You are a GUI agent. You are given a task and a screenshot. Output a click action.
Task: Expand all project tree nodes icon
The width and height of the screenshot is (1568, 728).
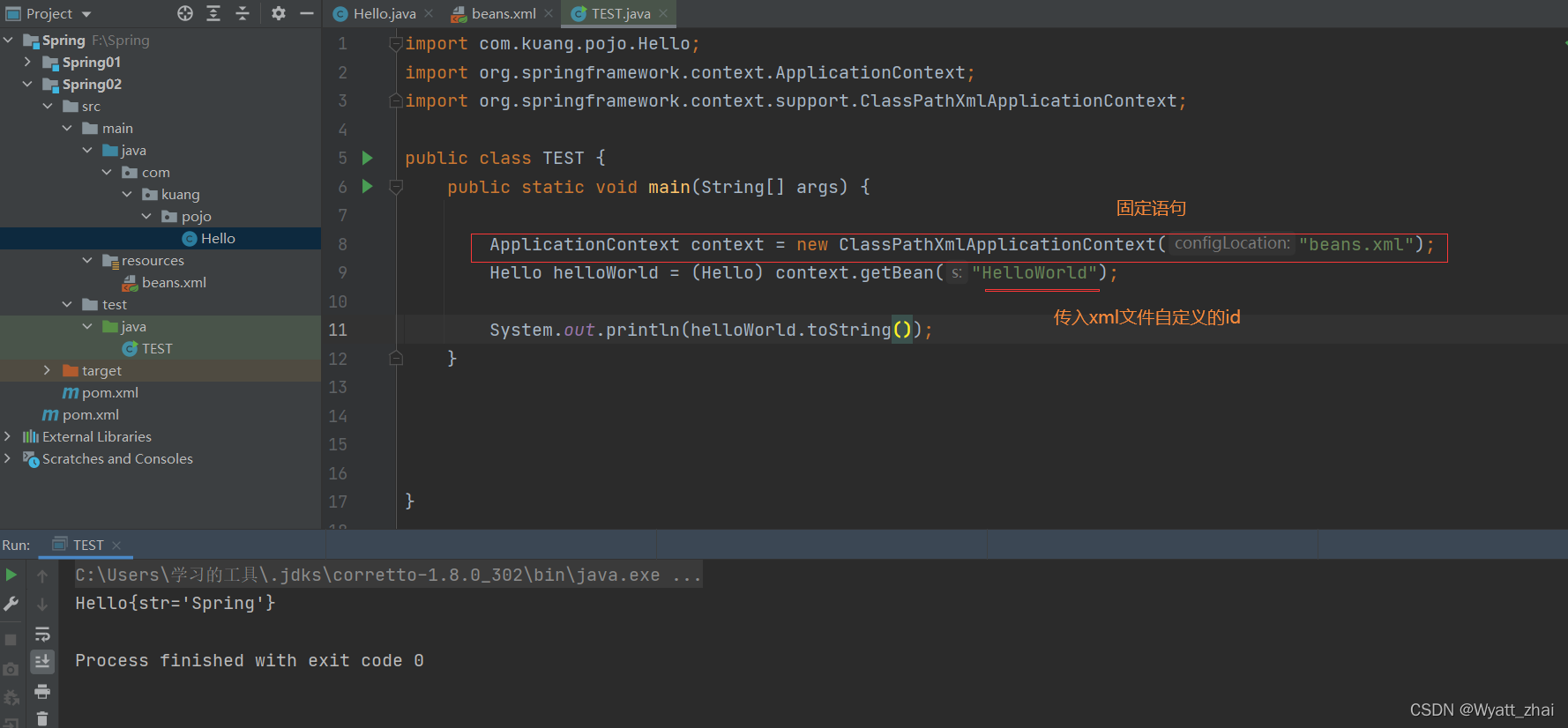coord(213,13)
